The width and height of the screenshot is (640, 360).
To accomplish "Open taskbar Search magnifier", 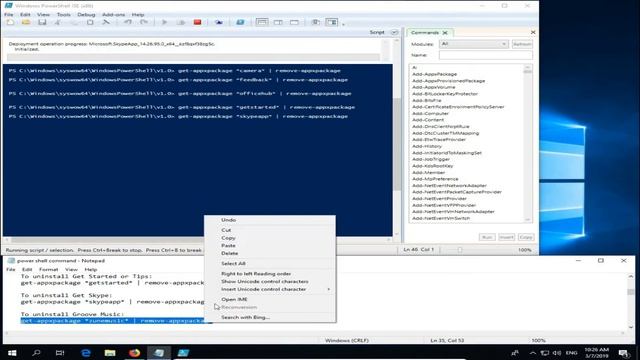I will [x=36, y=353].
